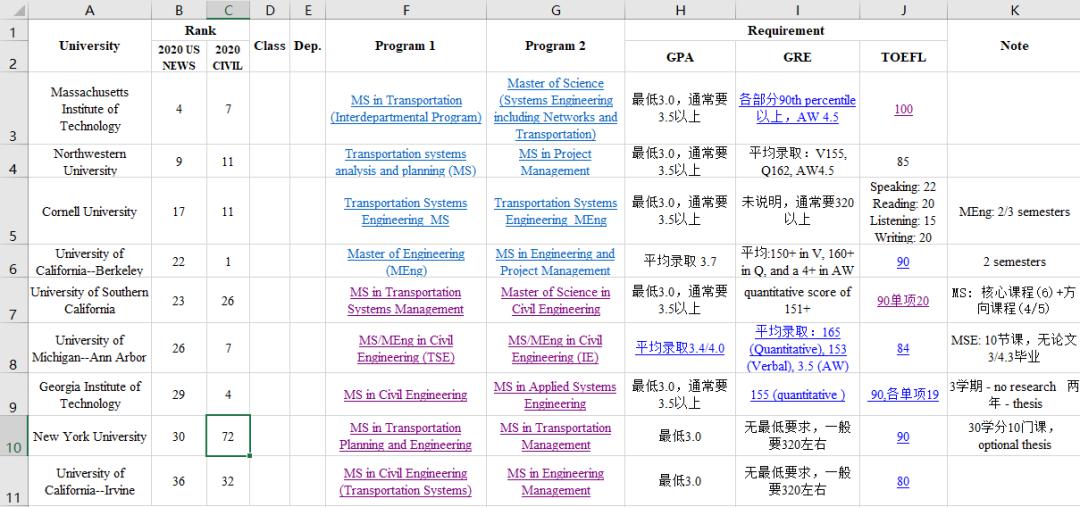Open Michigan TOEFL 84 link
1080x507 pixels.
(x=903, y=349)
